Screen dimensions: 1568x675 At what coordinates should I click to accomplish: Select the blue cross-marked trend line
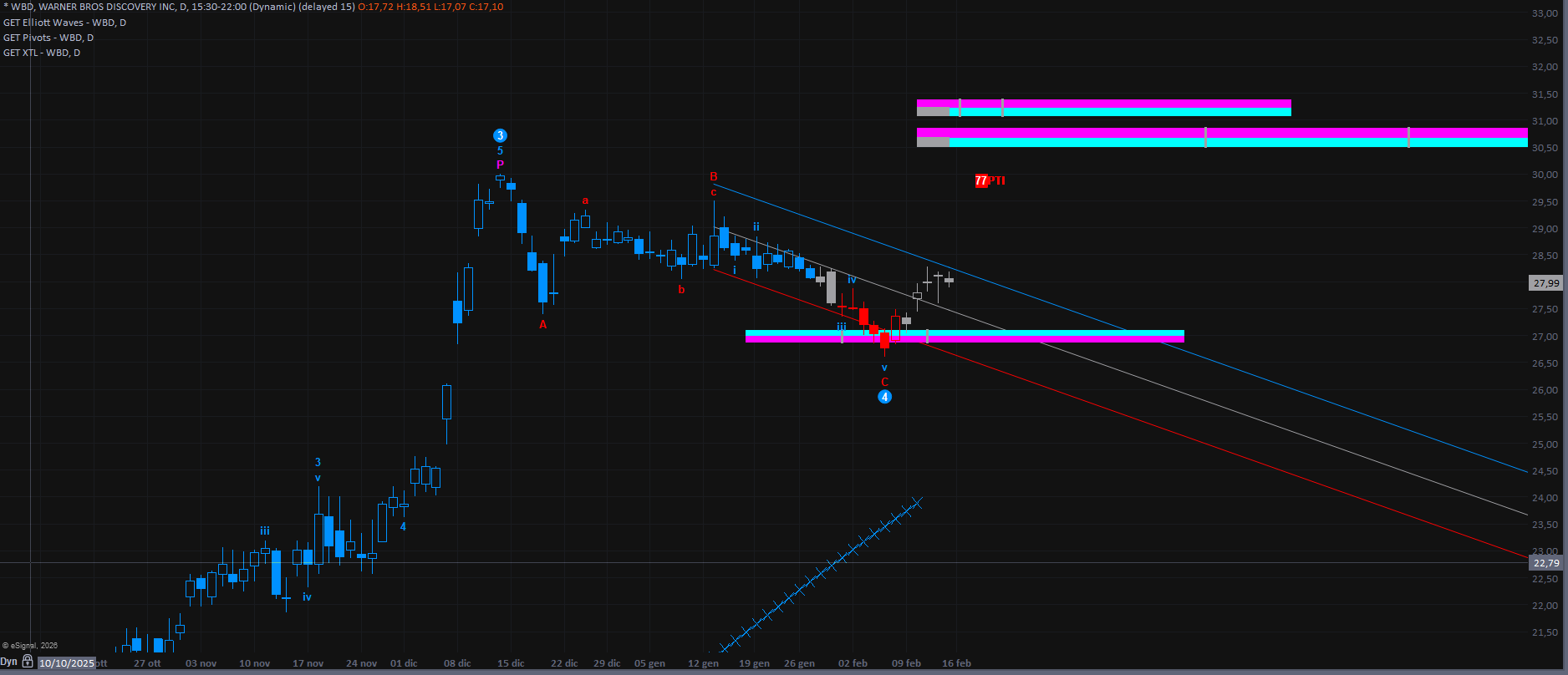click(x=819, y=575)
